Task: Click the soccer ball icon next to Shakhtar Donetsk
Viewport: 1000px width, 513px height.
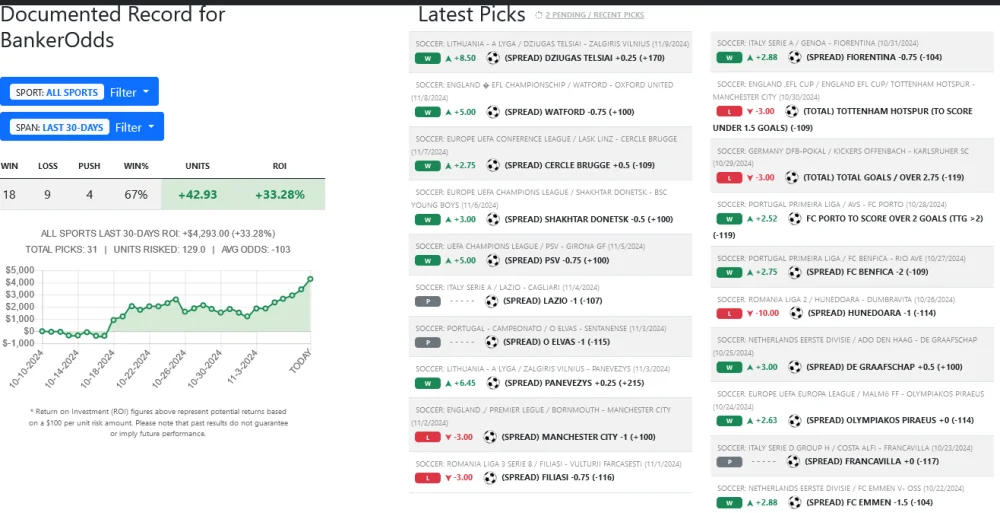Action: pyautogui.click(x=493, y=219)
